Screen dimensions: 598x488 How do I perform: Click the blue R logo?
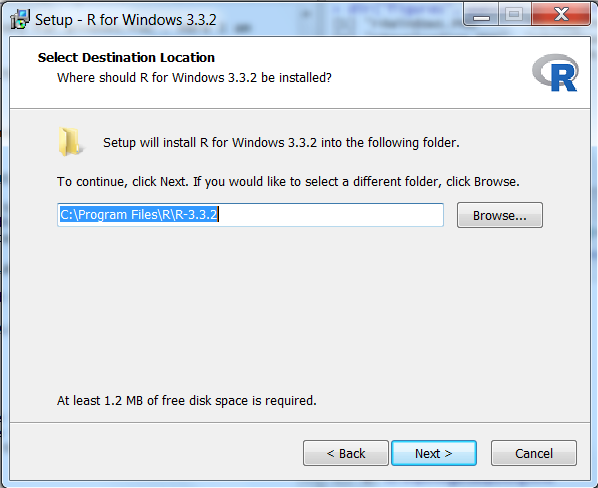tap(555, 73)
